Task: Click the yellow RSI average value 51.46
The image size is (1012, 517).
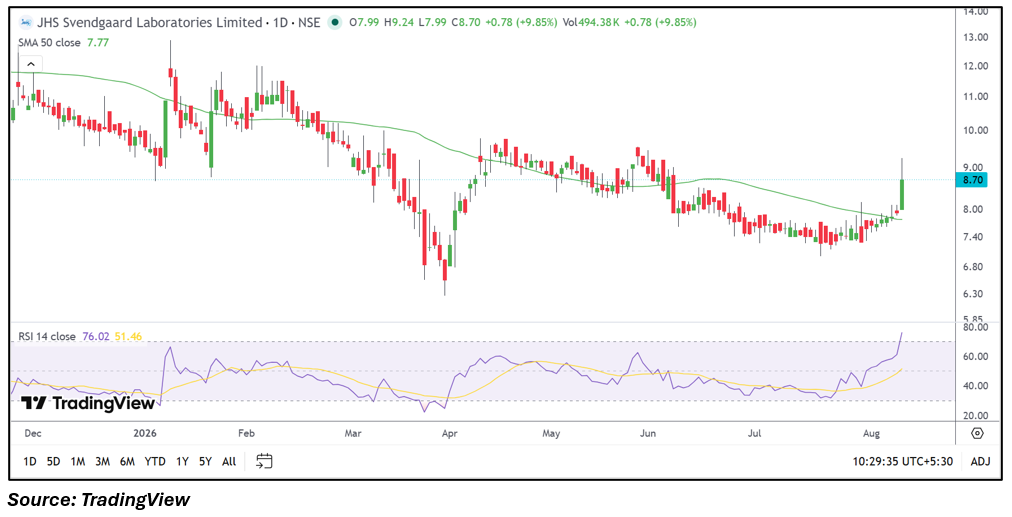Action: tap(128, 336)
